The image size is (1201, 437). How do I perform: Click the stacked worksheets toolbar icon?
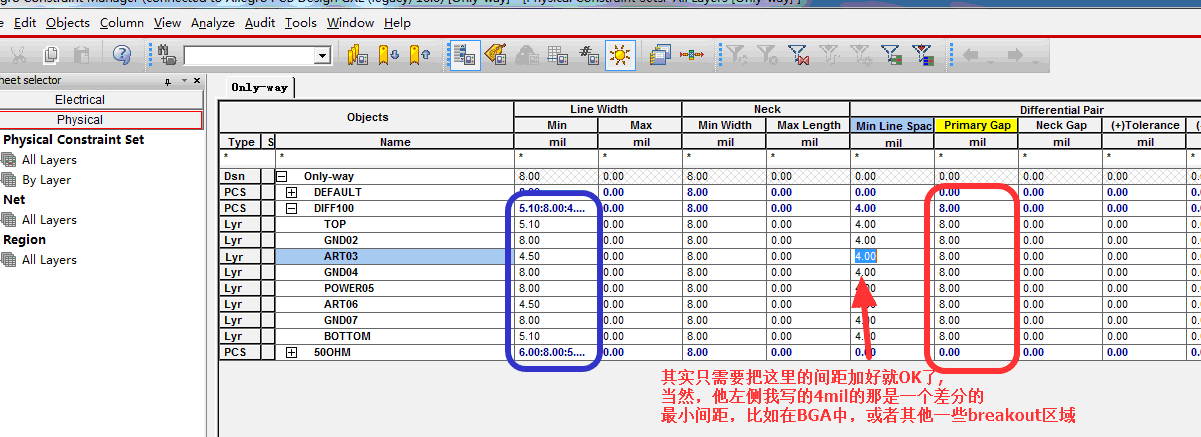click(x=659, y=55)
